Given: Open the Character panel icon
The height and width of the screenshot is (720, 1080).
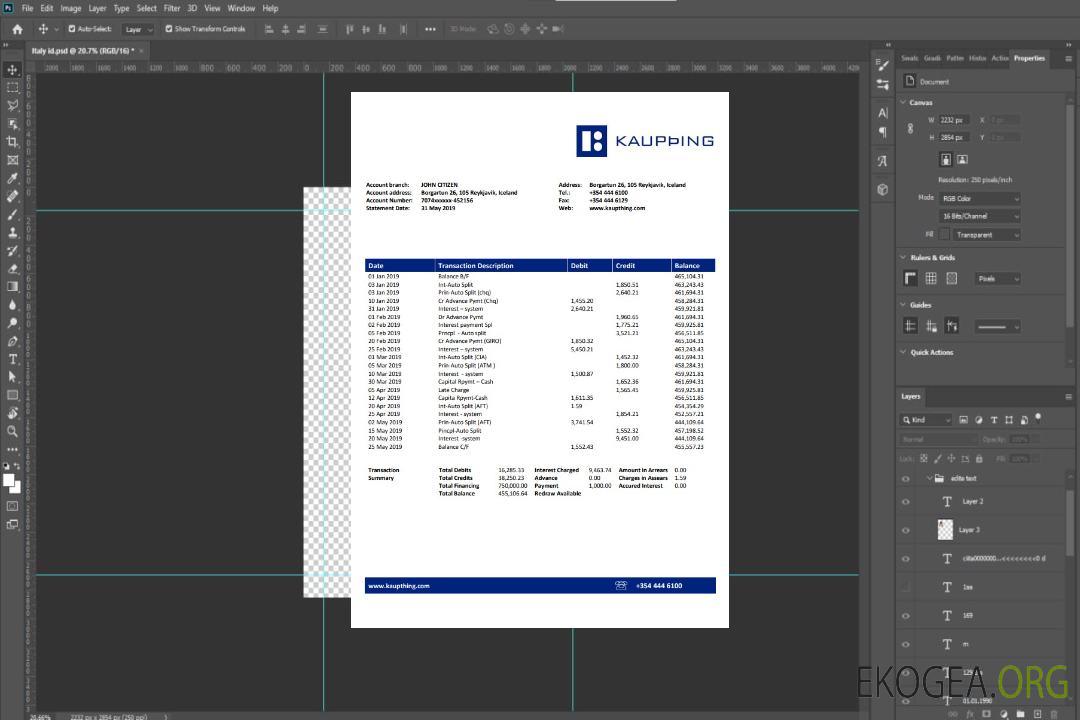Looking at the screenshot, I should pyautogui.click(x=882, y=113).
